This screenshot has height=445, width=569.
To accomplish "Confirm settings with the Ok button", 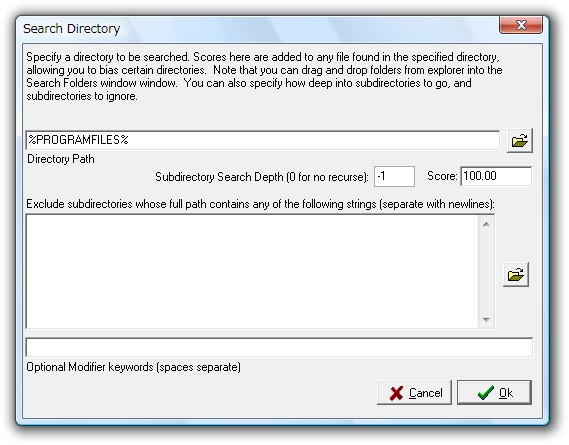I will click(x=494, y=393).
